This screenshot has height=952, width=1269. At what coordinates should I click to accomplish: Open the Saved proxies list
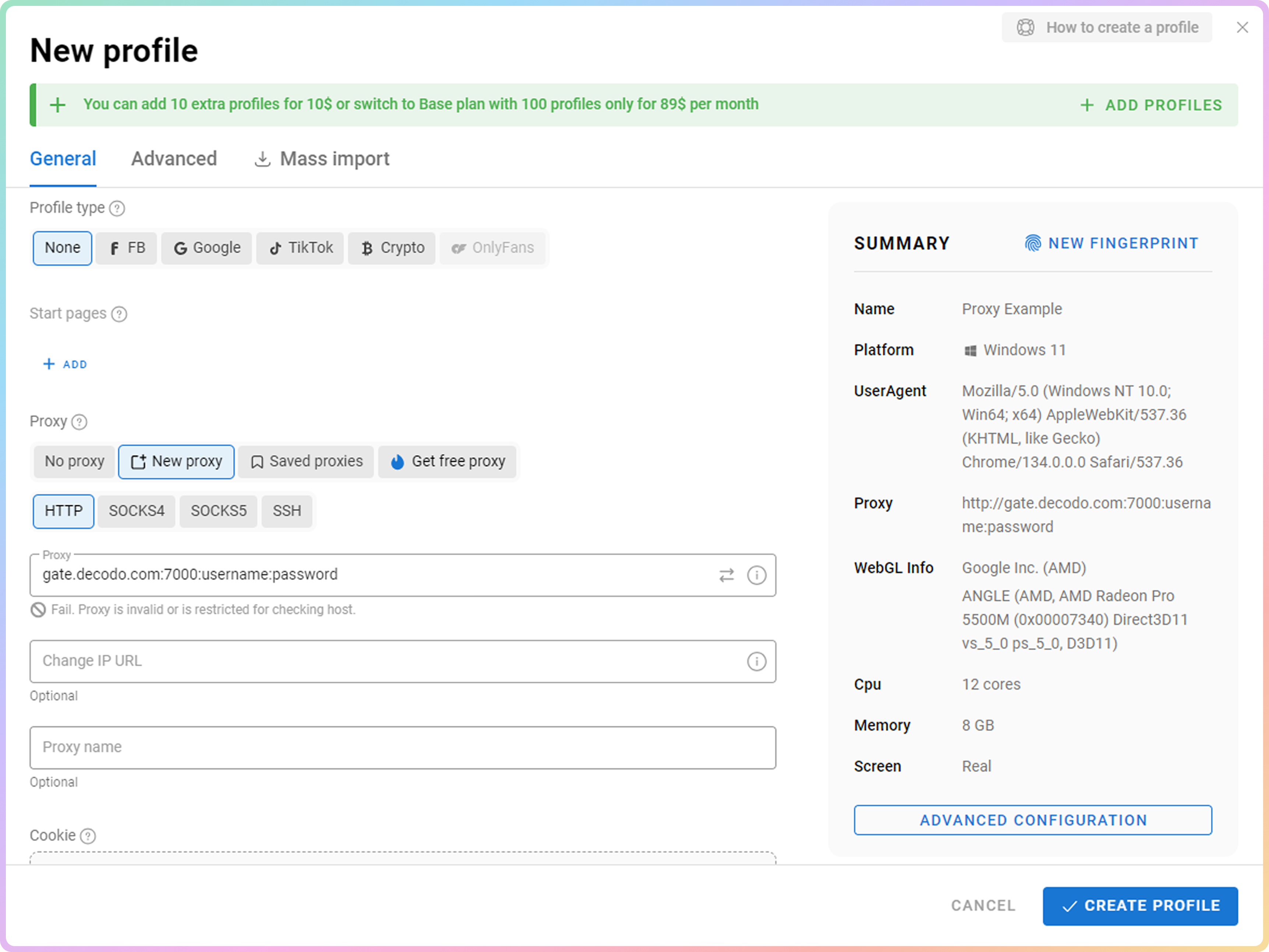pos(306,462)
